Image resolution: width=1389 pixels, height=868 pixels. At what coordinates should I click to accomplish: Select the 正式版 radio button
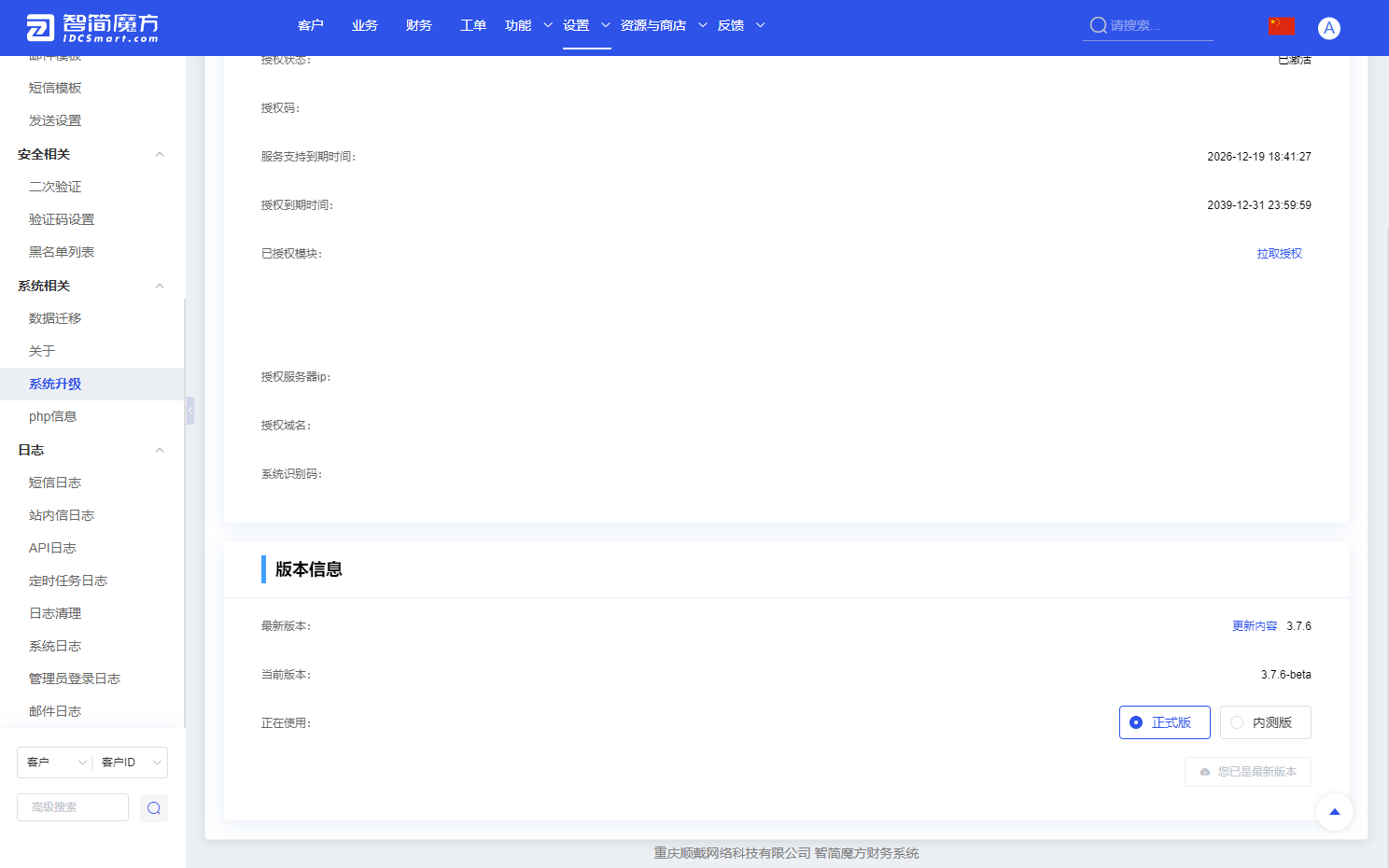click(x=1136, y=721)
